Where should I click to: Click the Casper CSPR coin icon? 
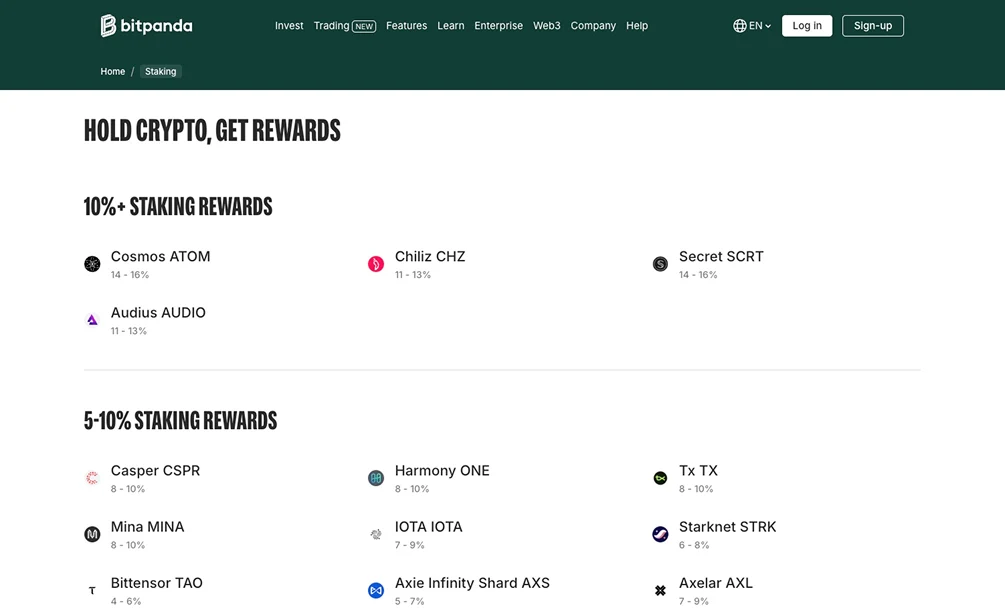92,478
